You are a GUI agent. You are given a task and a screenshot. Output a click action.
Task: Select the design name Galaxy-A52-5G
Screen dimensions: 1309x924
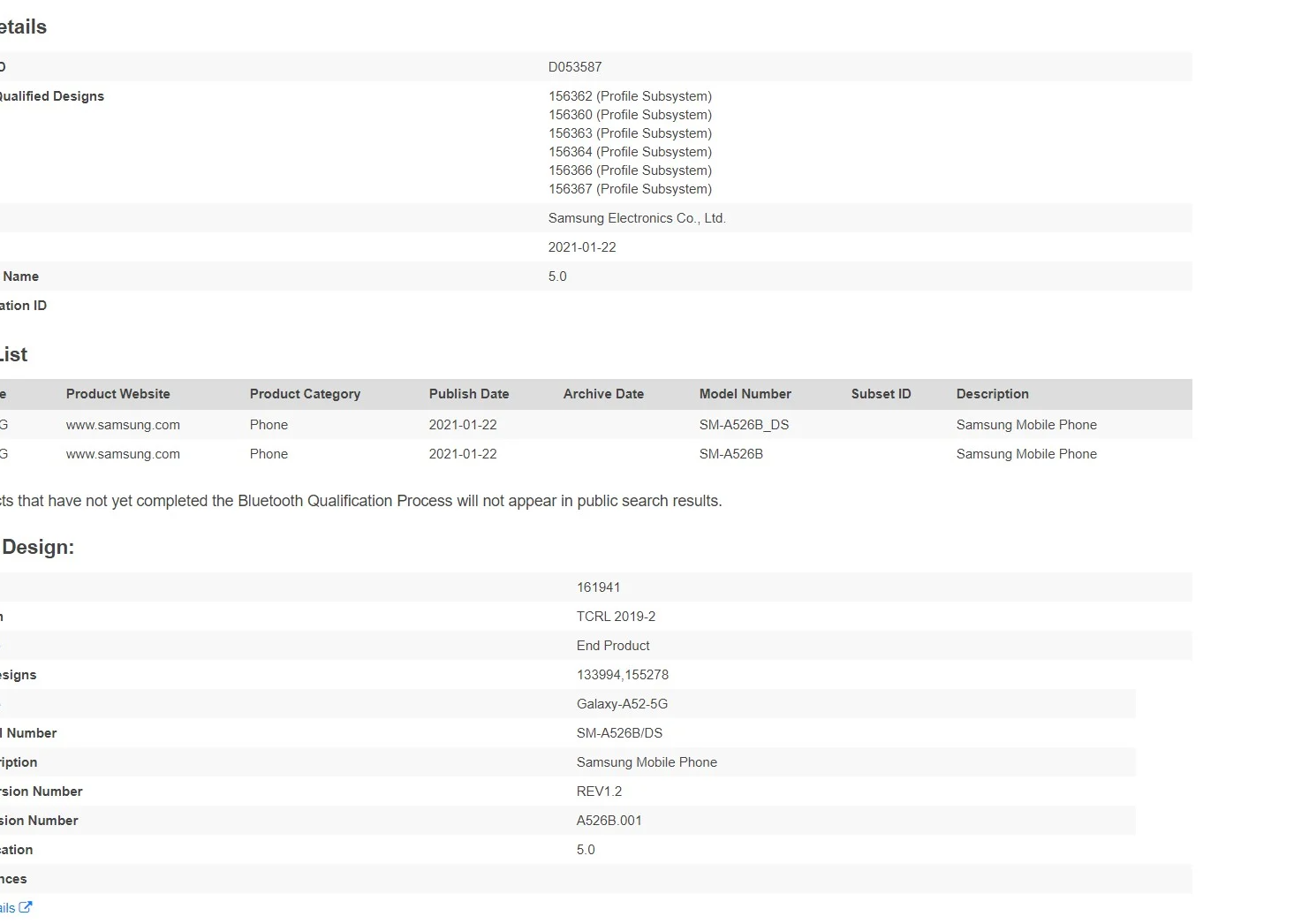pyautogui.click(x=622, y=704)
